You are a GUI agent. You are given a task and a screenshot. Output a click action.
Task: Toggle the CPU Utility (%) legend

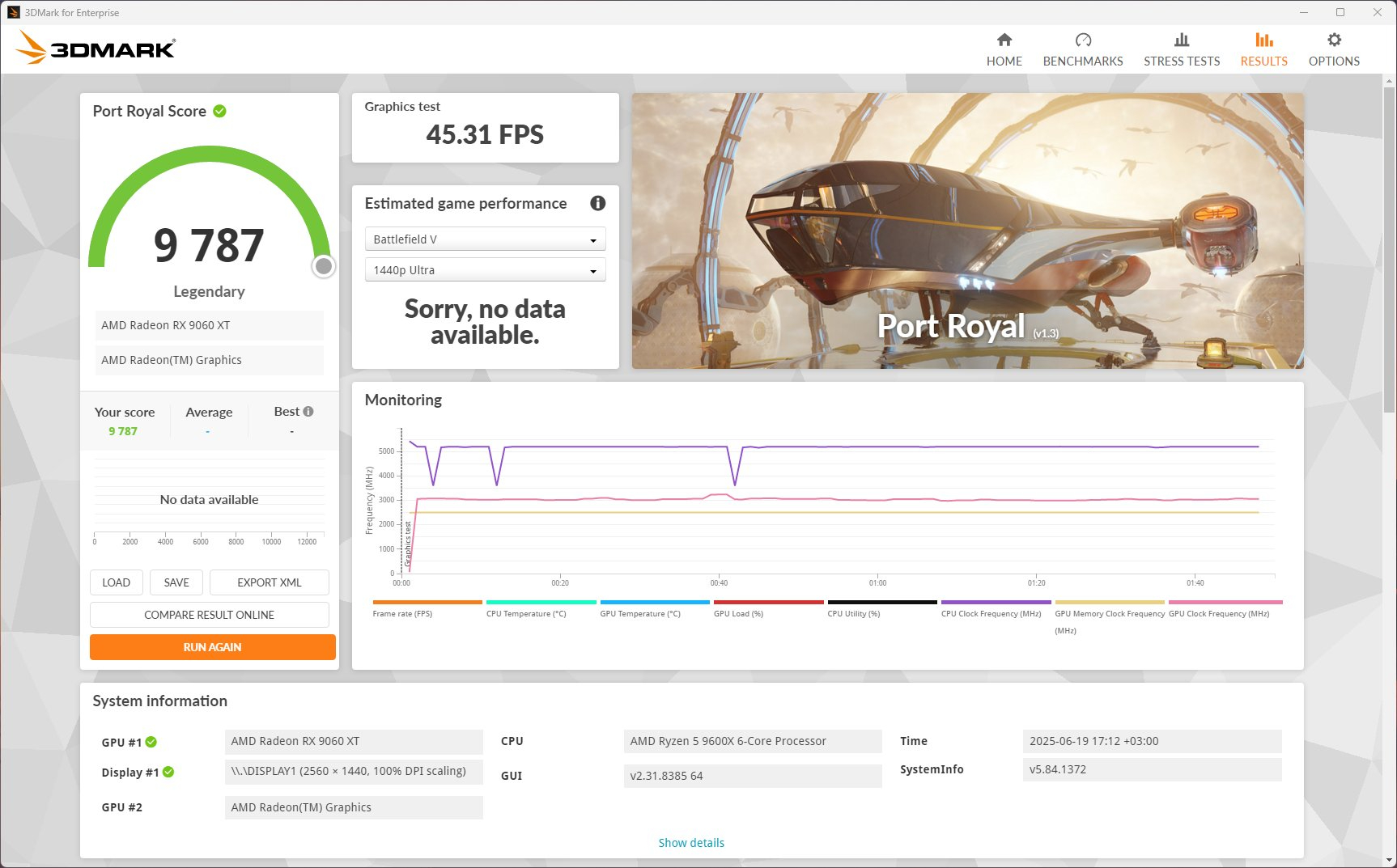pos(882,608)
